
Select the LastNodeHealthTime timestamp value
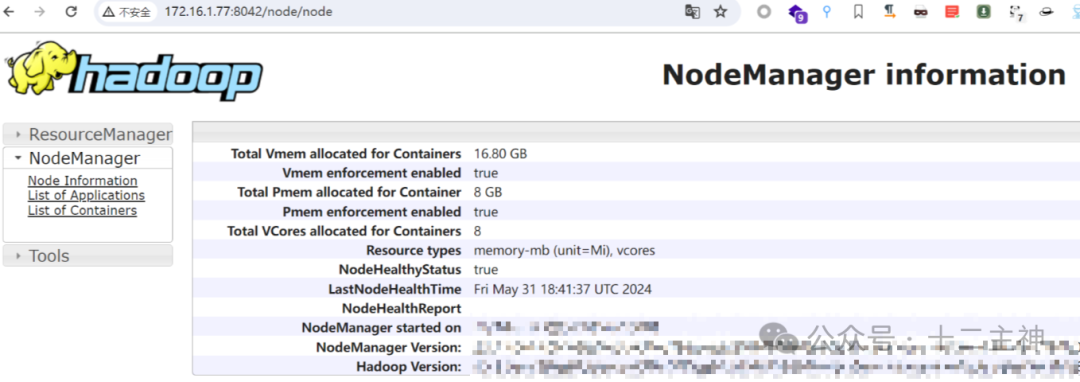[x=563, y=289]
